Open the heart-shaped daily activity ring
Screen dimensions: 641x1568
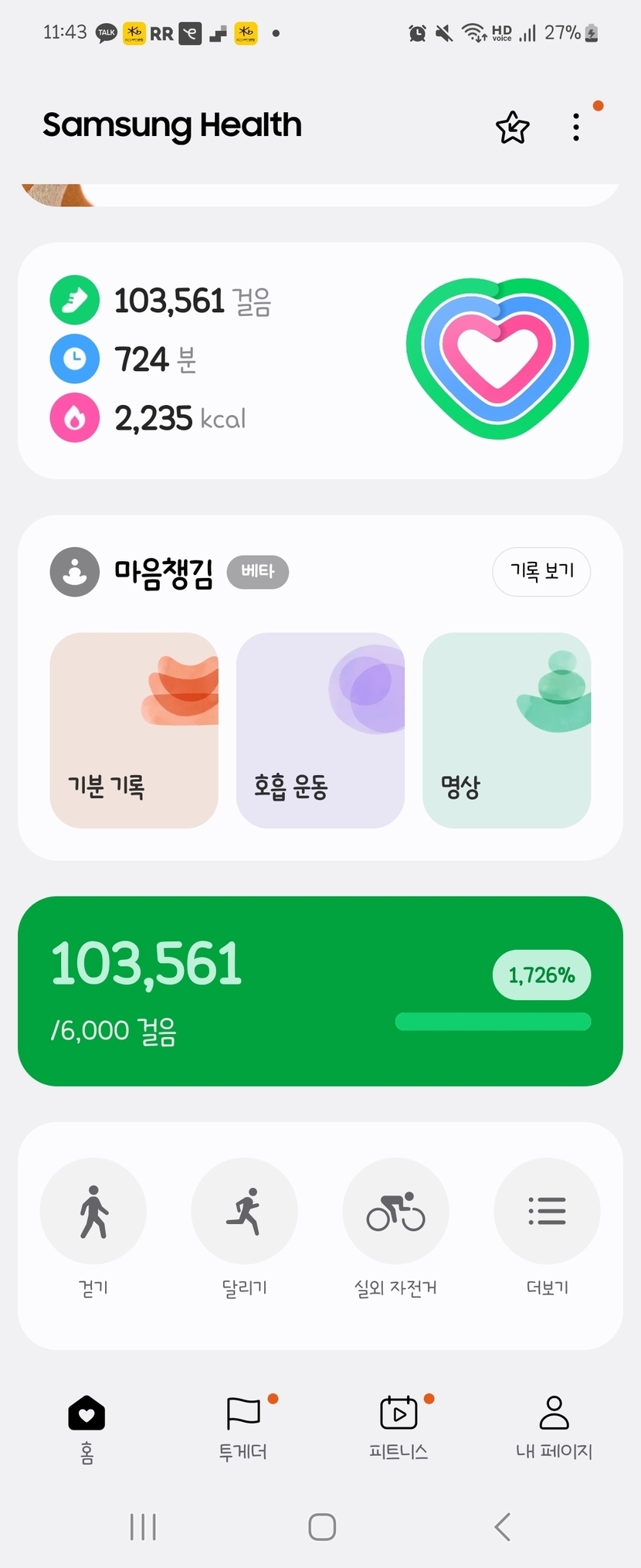click(497, 358)
